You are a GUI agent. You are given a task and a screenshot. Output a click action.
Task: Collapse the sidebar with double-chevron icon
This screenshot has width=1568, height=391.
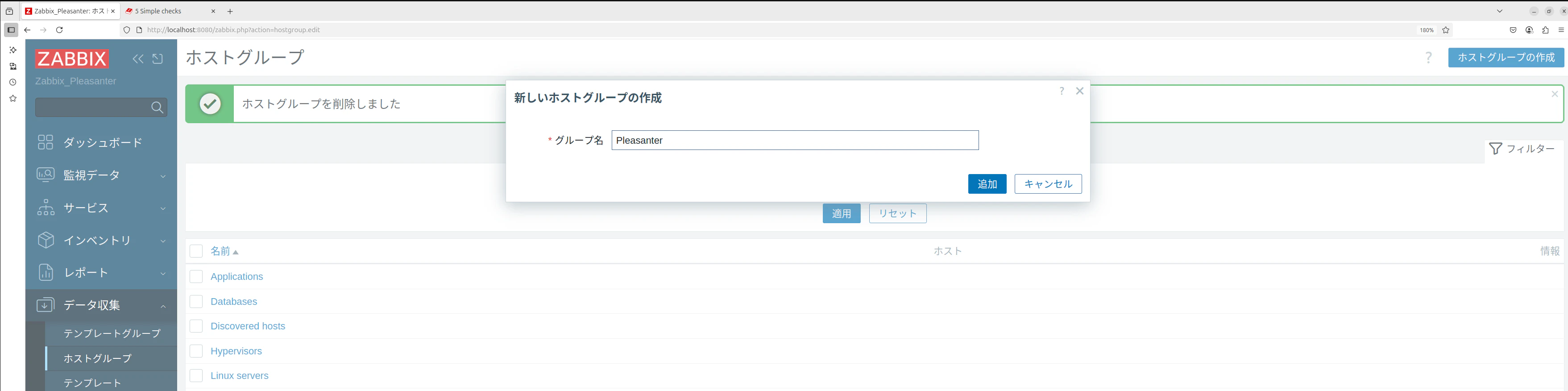[x=138, y=58]
